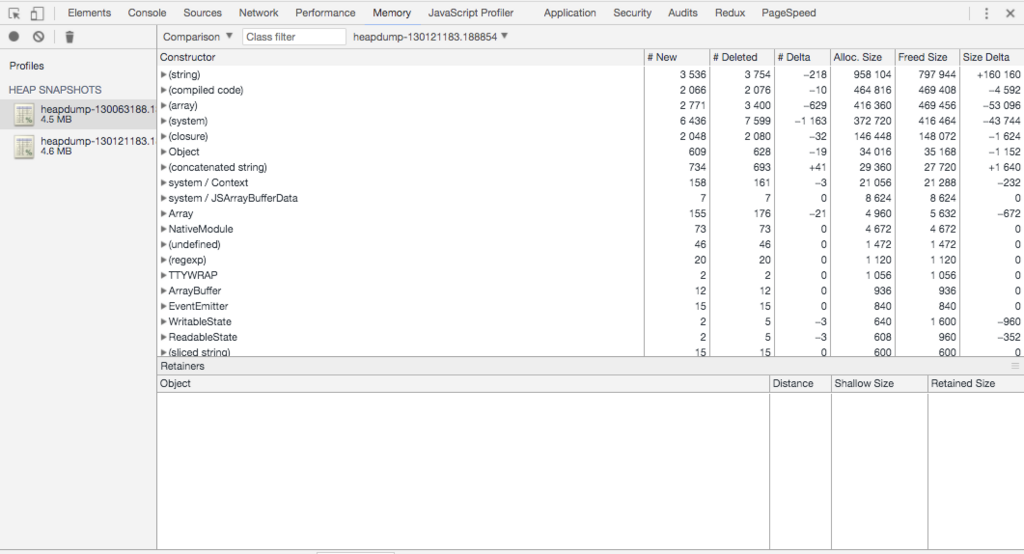The height and width of the screenshot is (554, 1024).
Task: Sort retainers by the Object column header
Action: 463,383
